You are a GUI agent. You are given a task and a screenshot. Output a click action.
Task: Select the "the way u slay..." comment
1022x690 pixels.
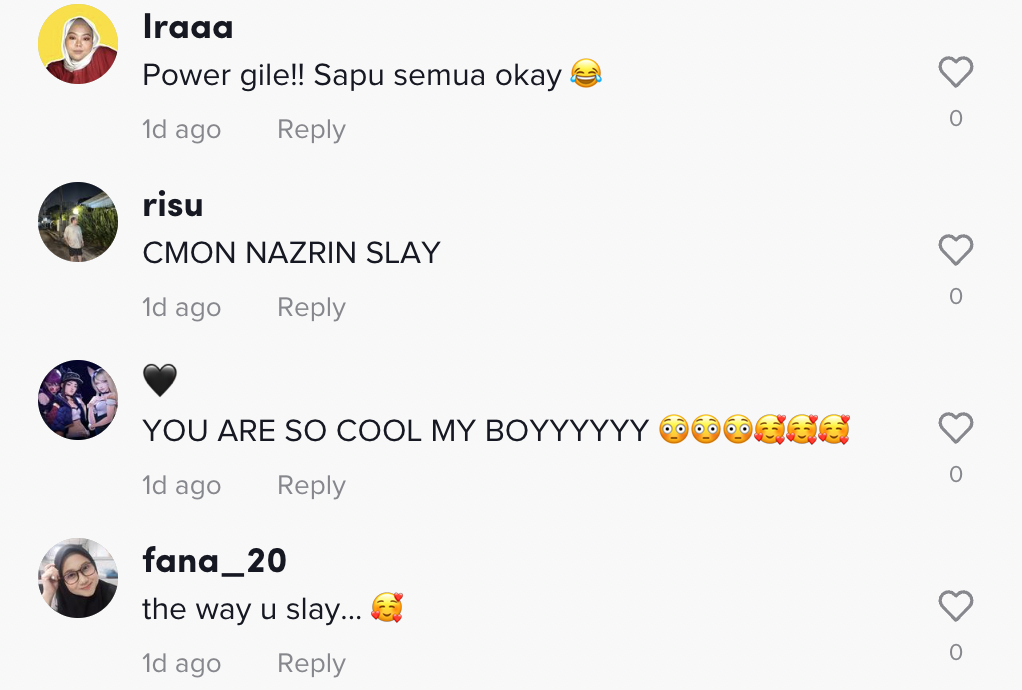click(255, 609)
